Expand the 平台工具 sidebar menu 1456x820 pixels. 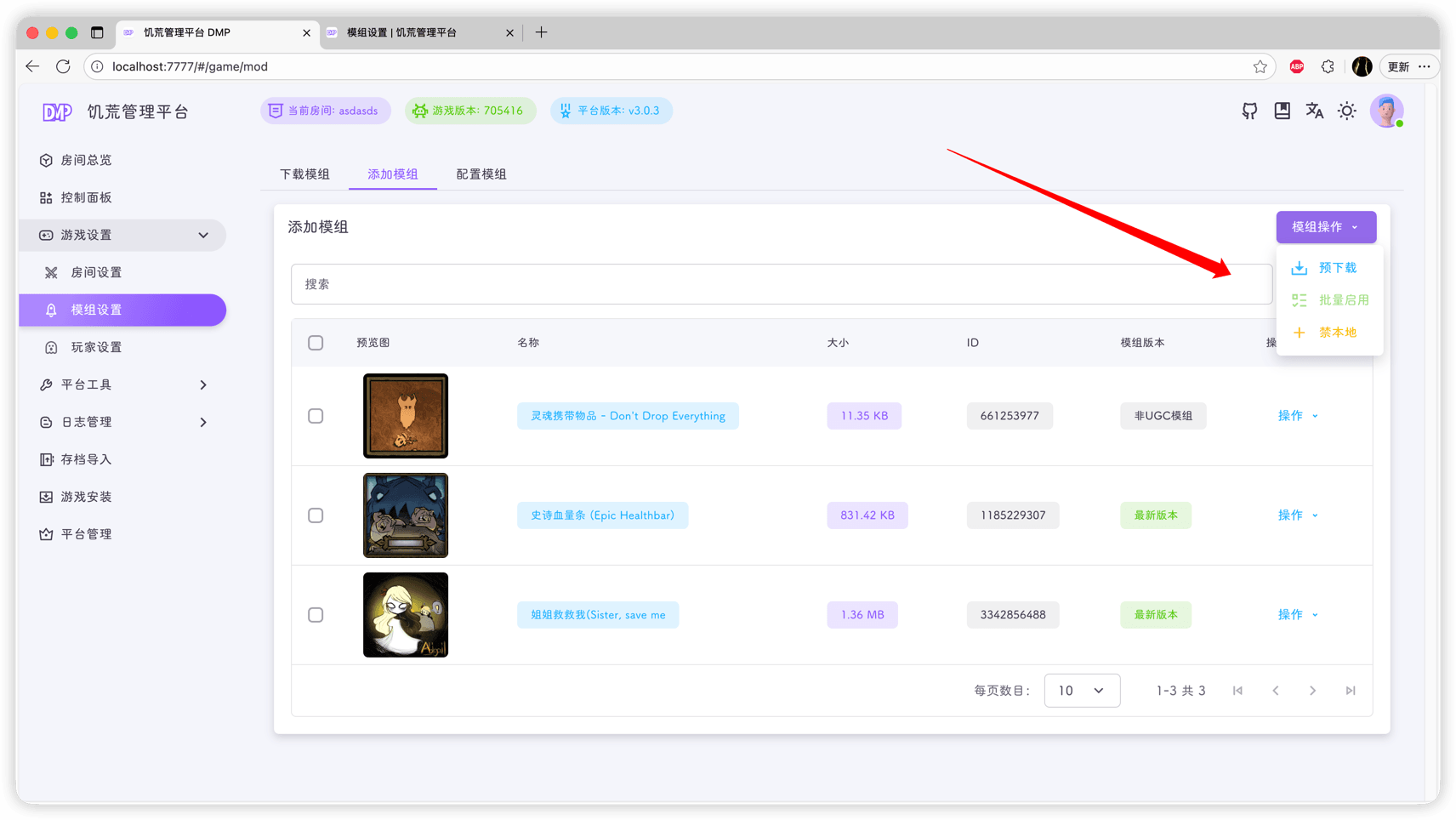[x=123, y=384]
